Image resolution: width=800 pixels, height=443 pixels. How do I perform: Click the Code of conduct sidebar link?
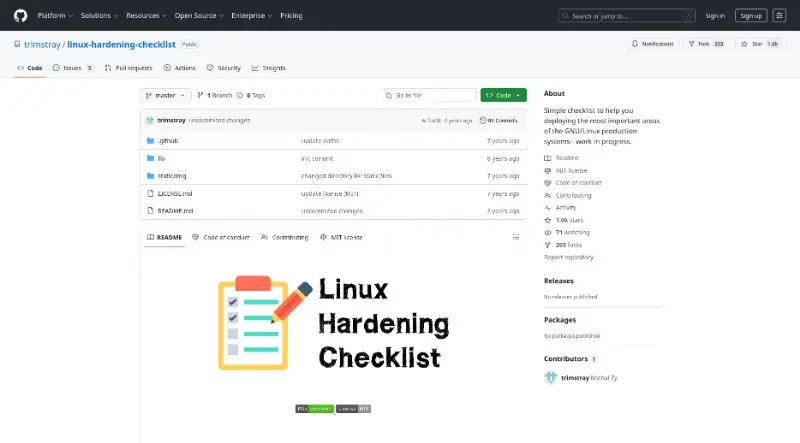pyautogui.click(x=573, y=183)
